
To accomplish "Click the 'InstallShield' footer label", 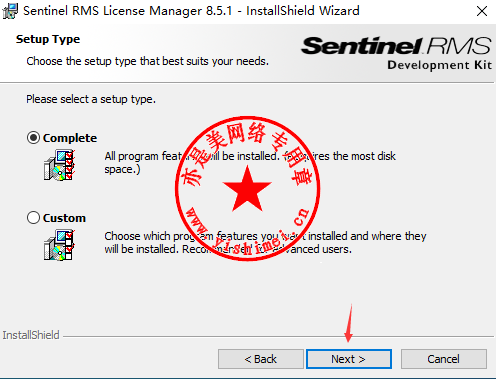I will [31, 335].
